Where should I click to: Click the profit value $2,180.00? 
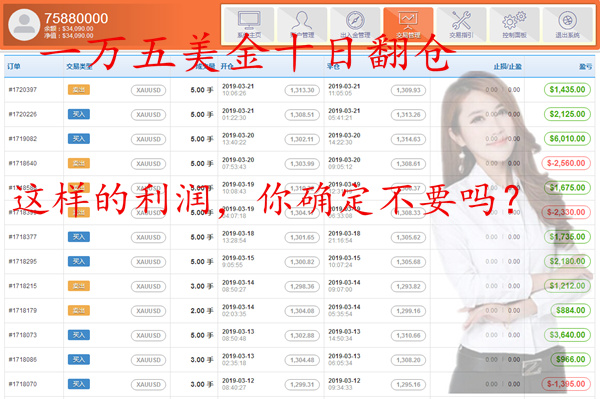click(567, 261)
